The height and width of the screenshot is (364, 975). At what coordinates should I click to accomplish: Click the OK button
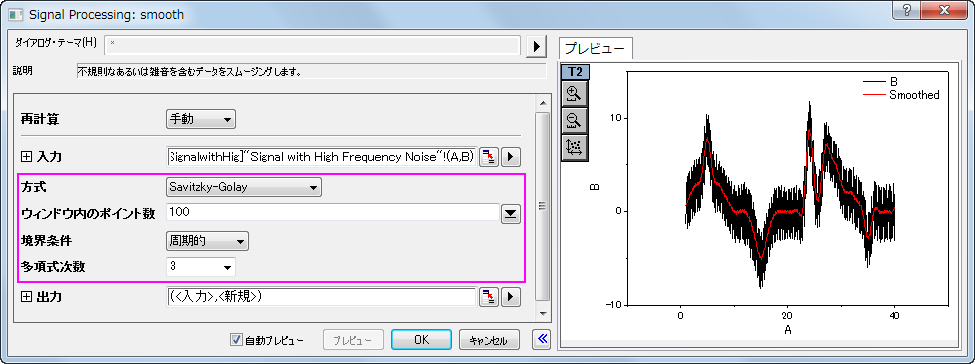click(x=421, y=340)
